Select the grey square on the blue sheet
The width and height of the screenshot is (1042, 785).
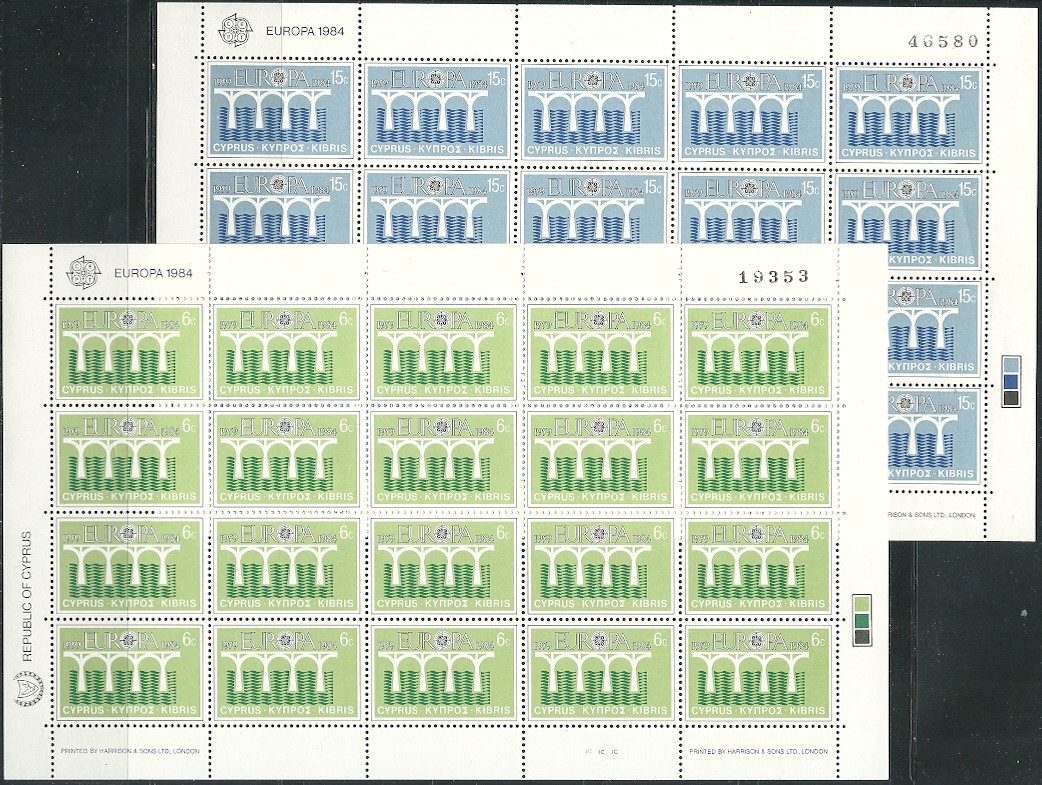pos(1011,398)
